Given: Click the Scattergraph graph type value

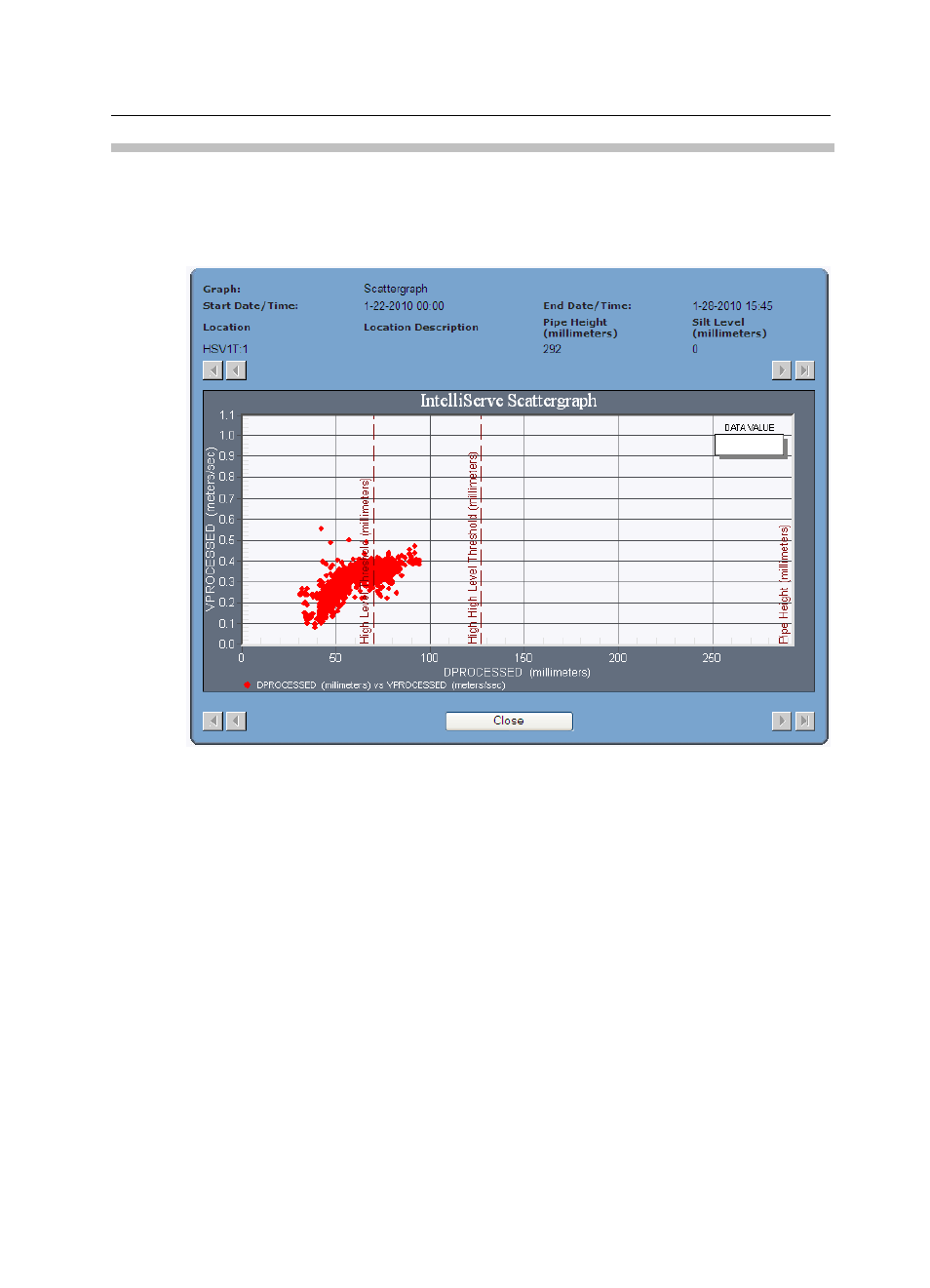Looking at the screenshot, I should tap(396, 289).
